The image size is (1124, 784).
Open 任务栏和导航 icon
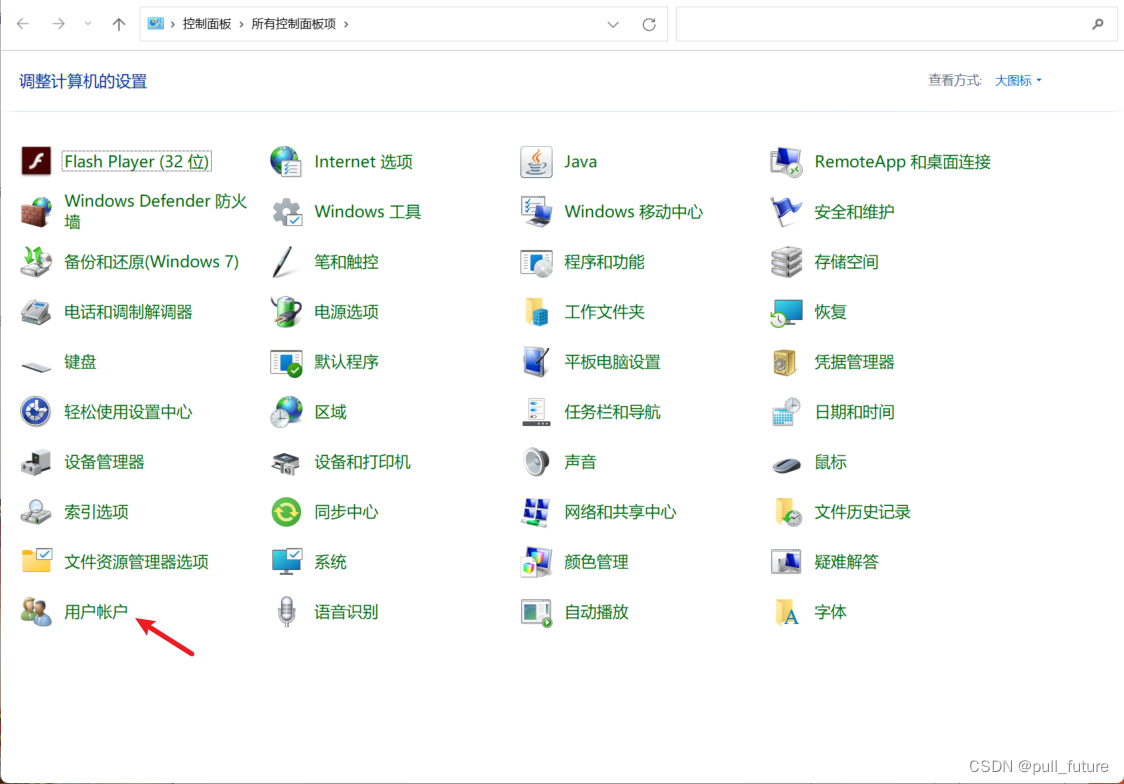pyautogui.click(x=536, y=412)
